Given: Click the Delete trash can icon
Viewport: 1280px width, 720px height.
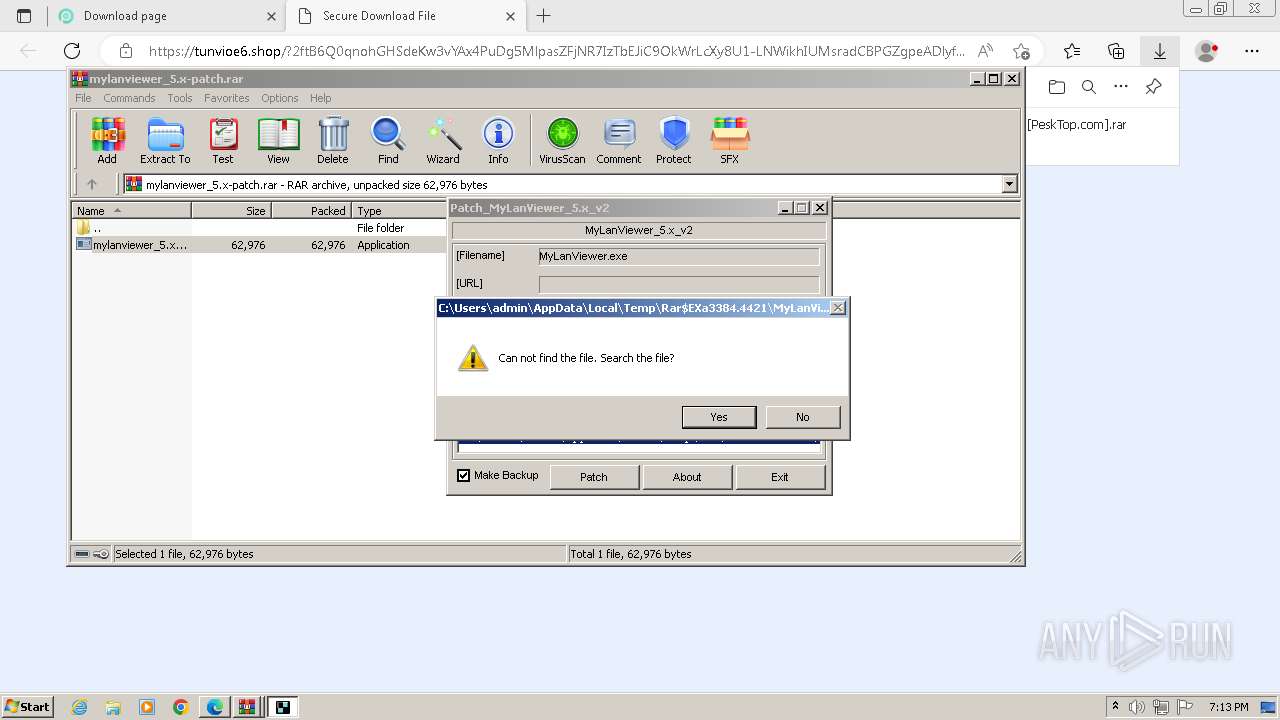Looking at the screenshot, I should 333,140.
